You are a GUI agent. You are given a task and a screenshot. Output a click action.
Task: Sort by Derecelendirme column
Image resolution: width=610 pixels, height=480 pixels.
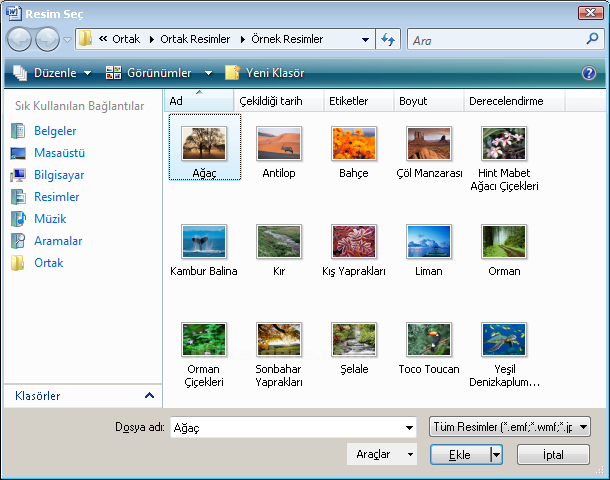click(x=514, y=101)
